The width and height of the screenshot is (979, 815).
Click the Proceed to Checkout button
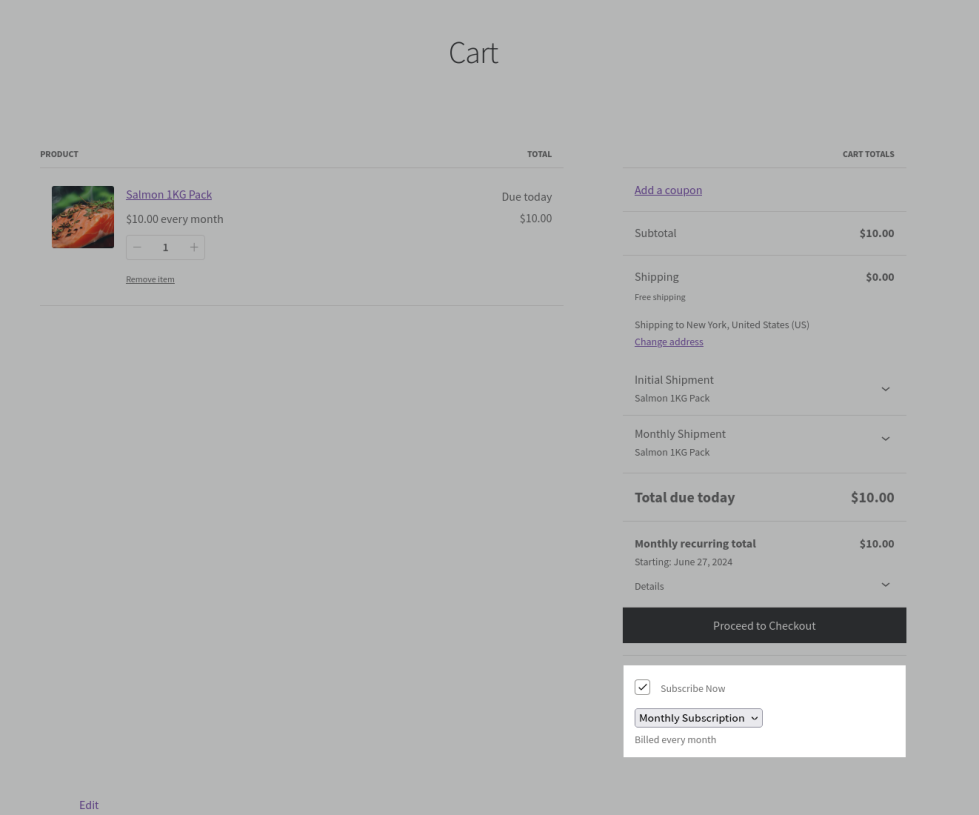pos(764,626)
